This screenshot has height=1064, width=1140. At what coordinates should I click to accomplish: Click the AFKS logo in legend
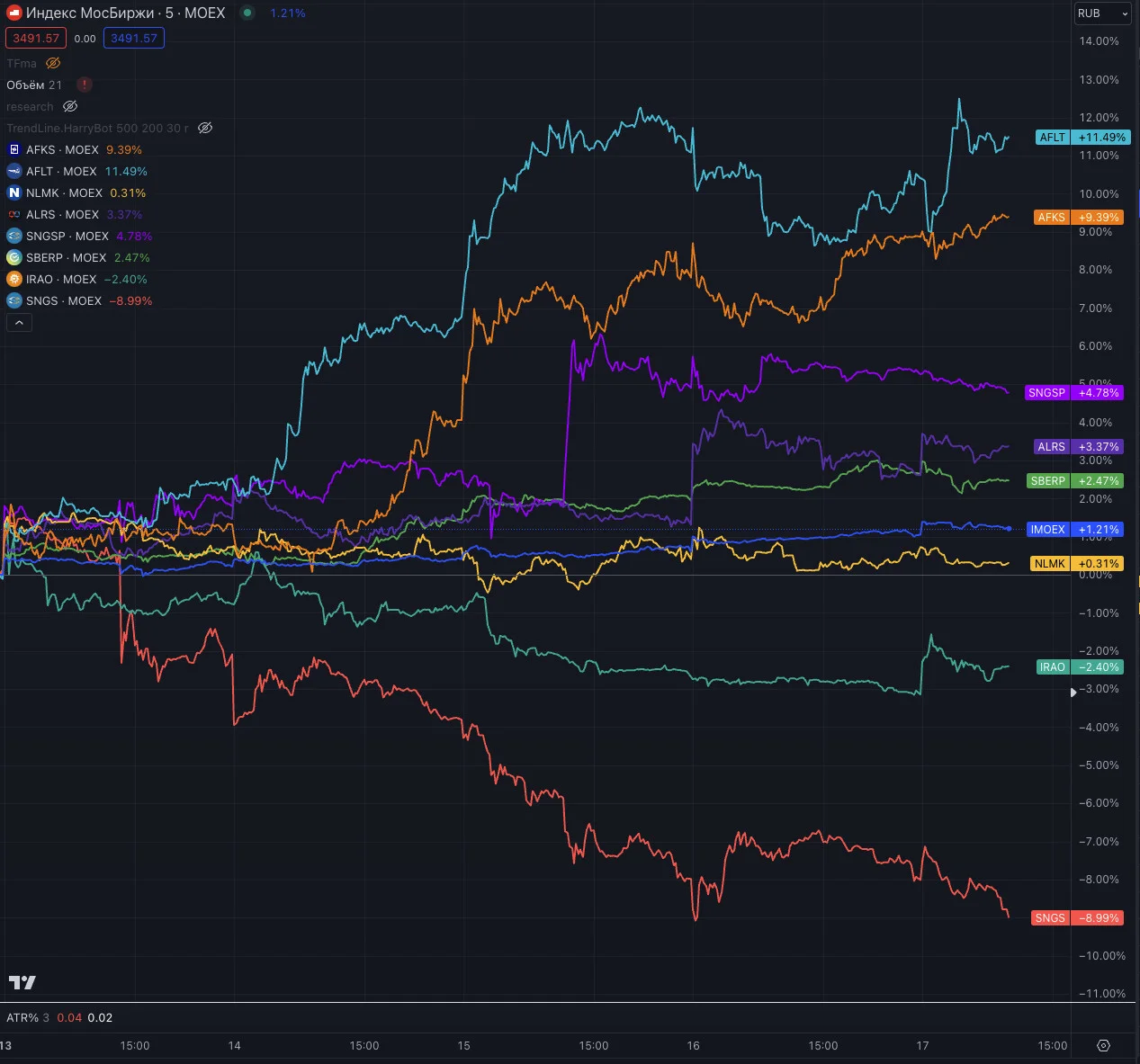pyautogui.click(x=14, y=149)
